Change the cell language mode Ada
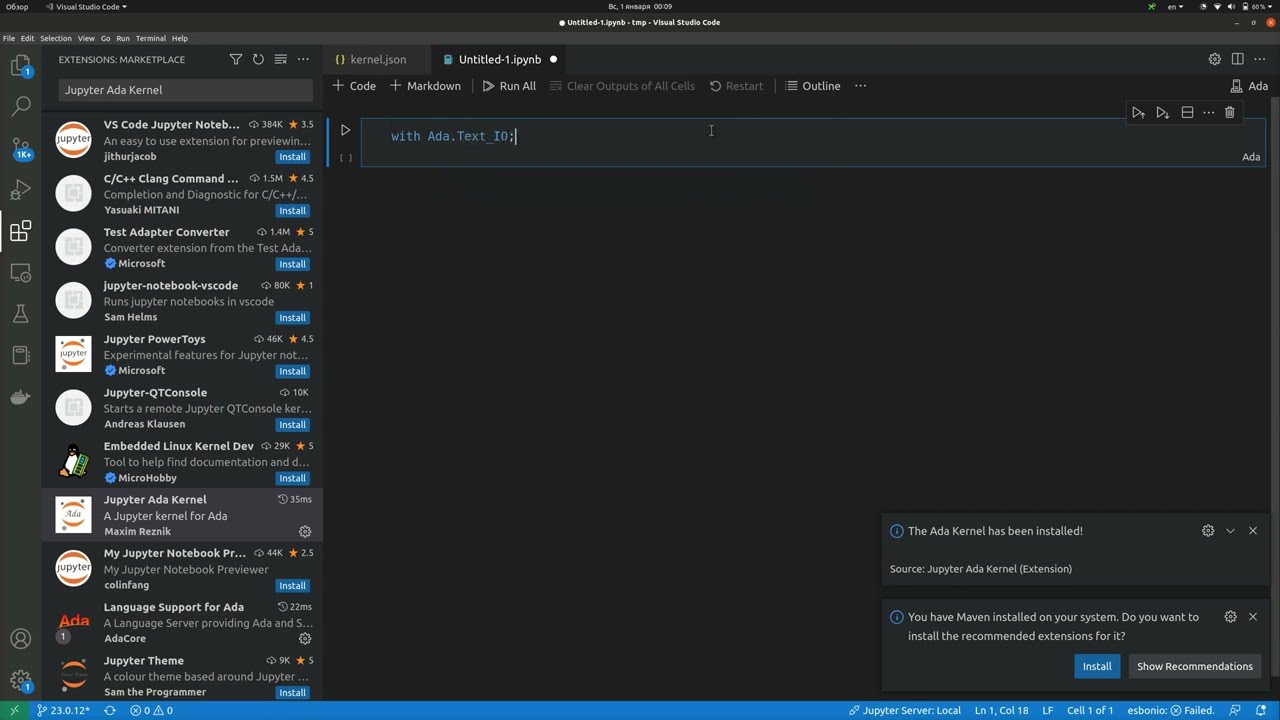This screenshot has height=720, width=1280. pyautogui.click(x=1251, y=156)
